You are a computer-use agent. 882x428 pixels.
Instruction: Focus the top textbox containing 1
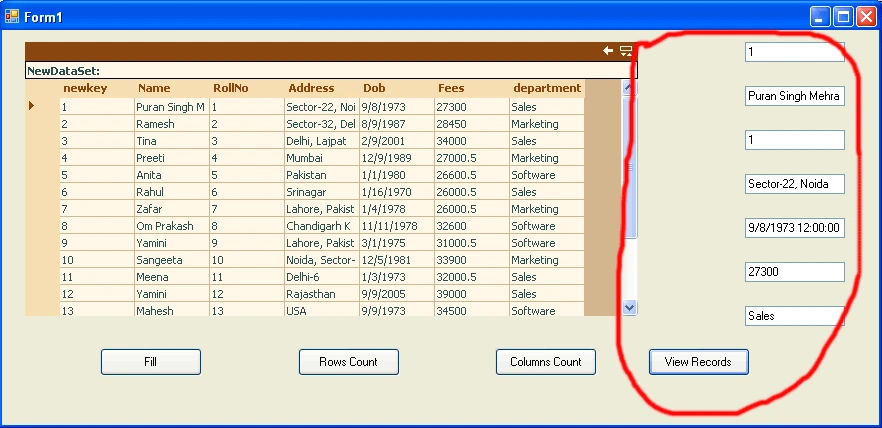[795, 52]
